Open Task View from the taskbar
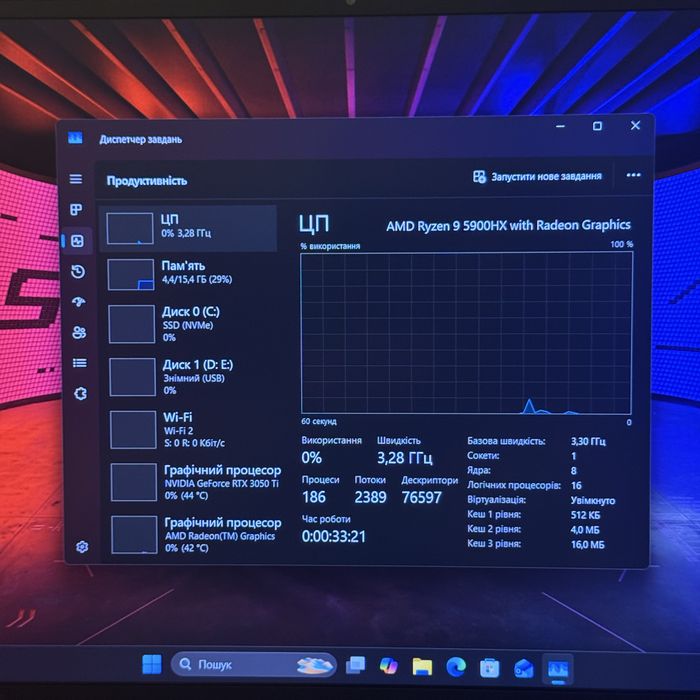This screenshot has width=700, height=700. (x=355, y=665)
